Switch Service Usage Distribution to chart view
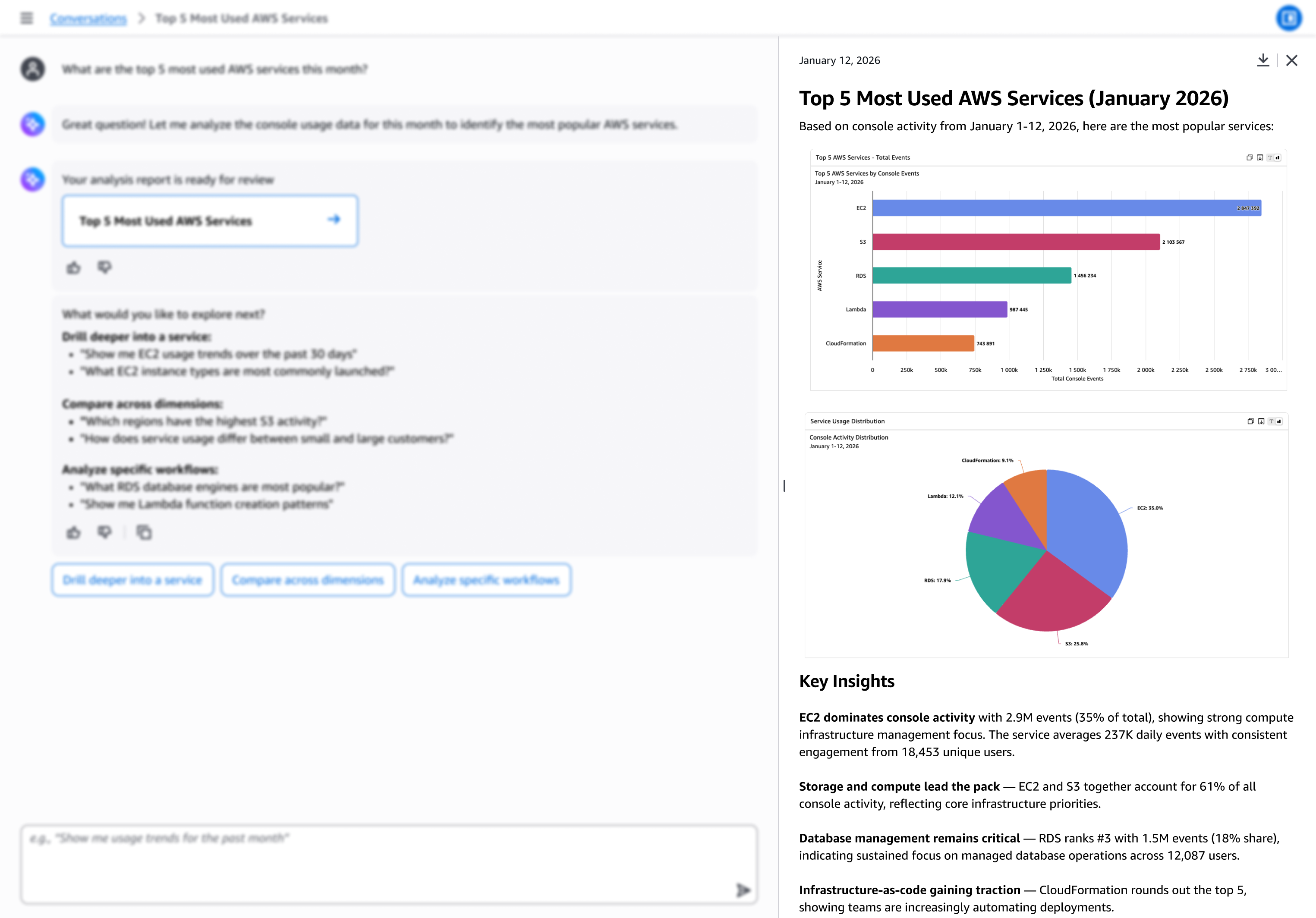1316x918 pixels. pos(1279,421)
